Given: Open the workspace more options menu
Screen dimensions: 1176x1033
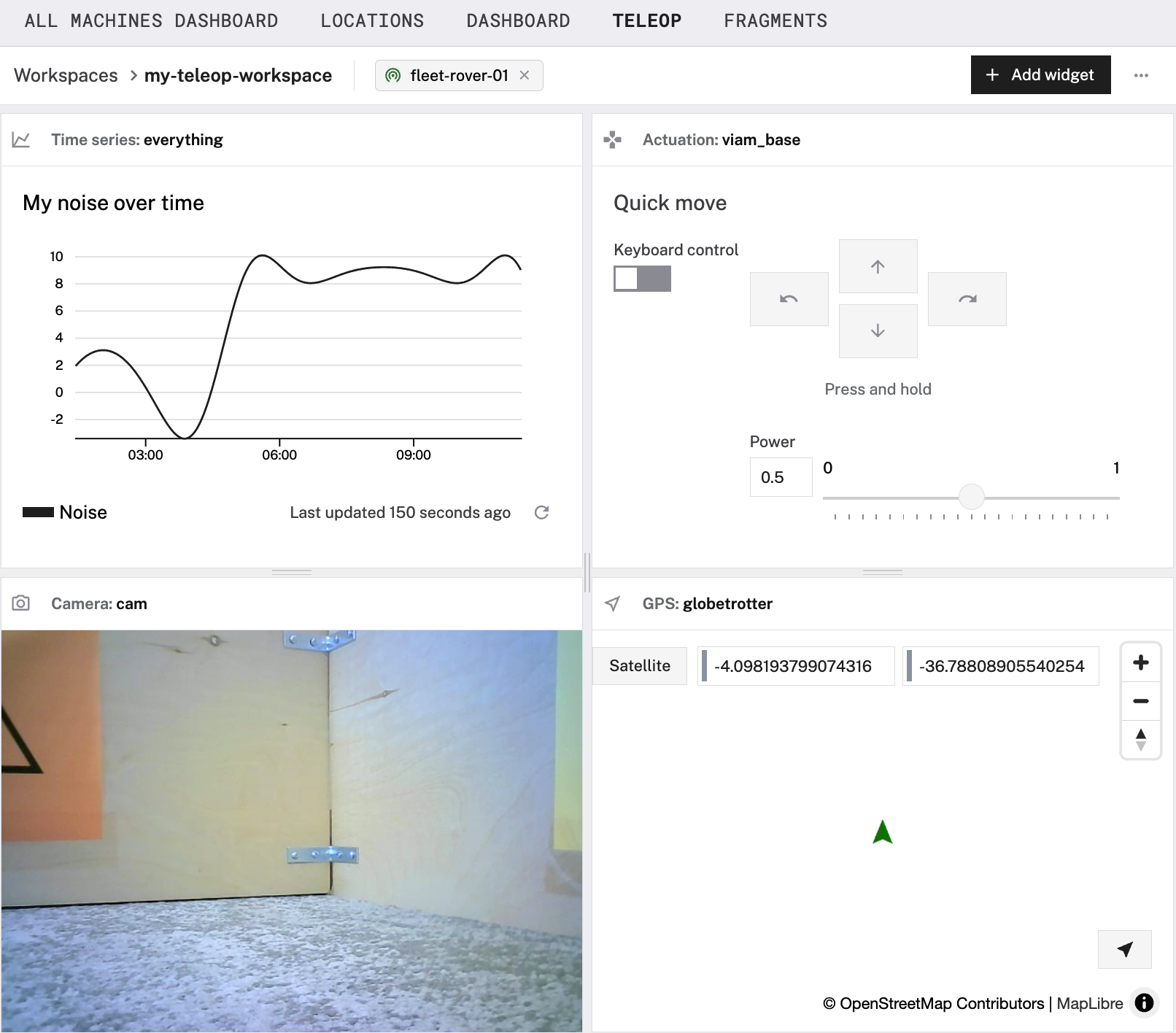Looking at the screenshot, I should click(1141, 75).
